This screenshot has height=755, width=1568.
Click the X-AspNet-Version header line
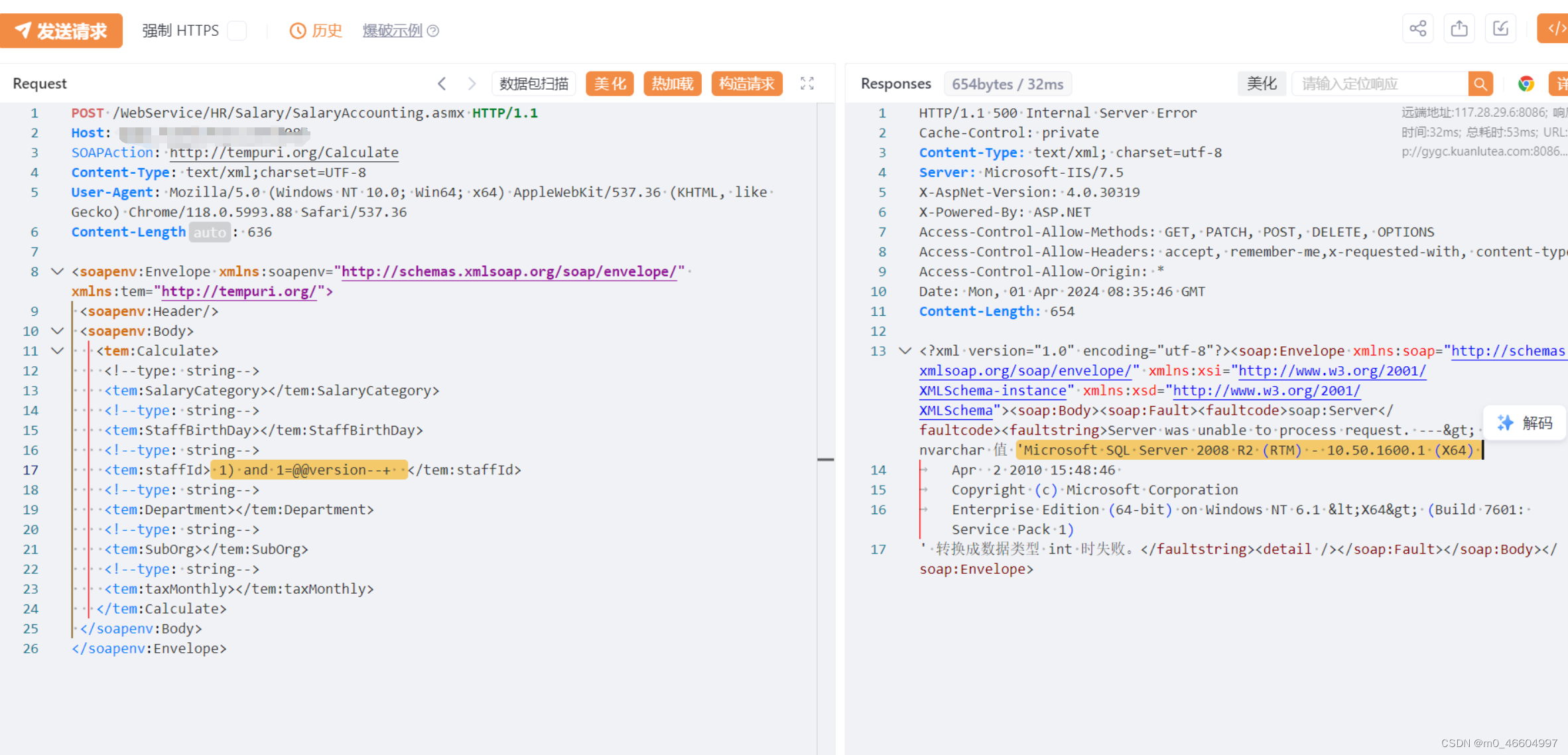1029,192
